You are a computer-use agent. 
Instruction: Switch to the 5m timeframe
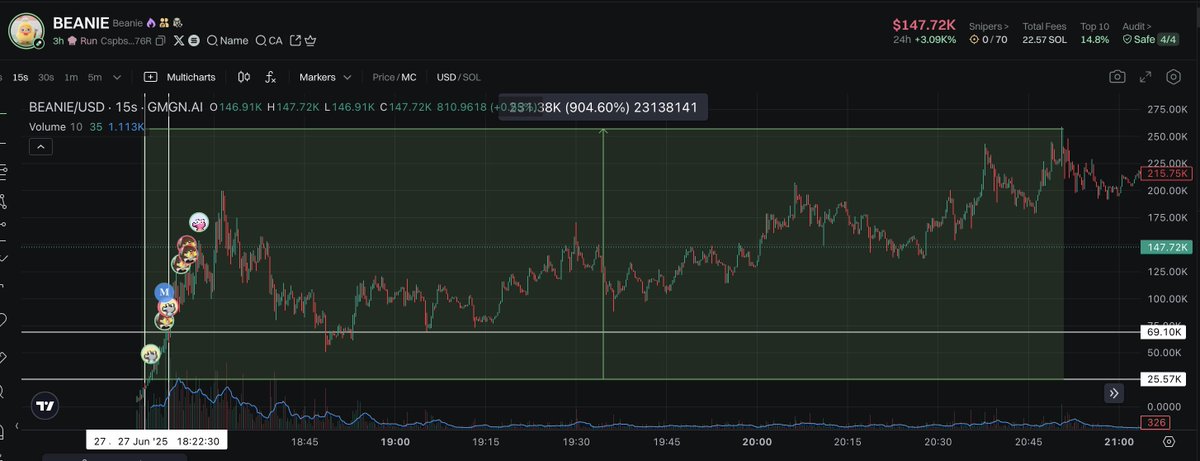tap(95, 77)
